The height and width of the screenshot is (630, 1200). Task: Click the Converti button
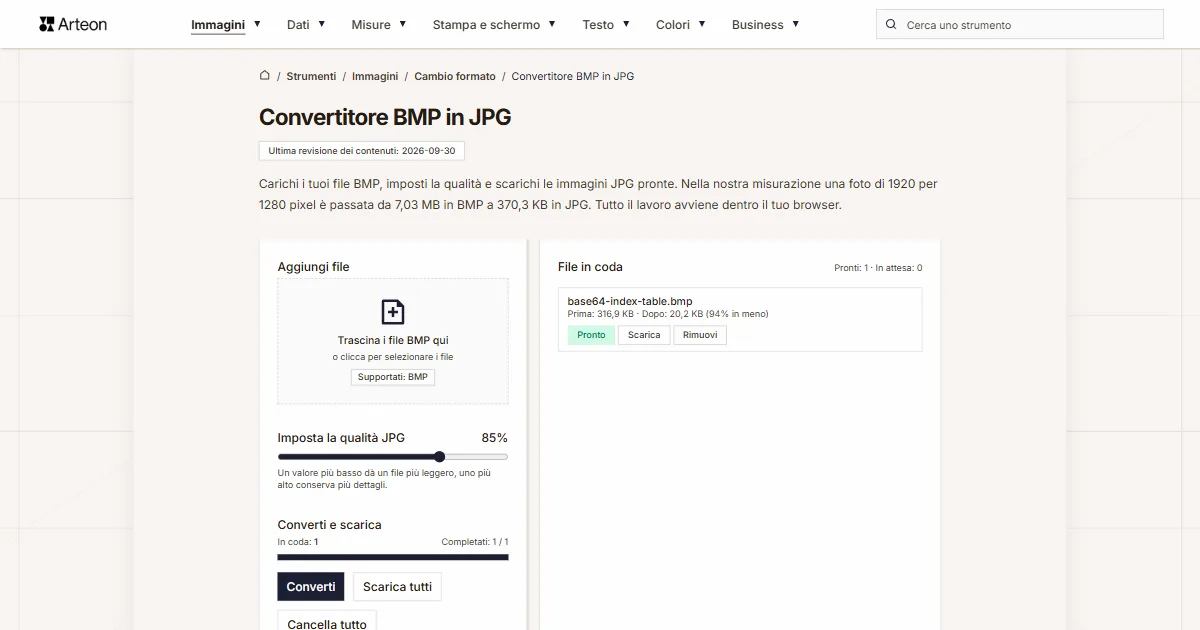tap(311, 587)
